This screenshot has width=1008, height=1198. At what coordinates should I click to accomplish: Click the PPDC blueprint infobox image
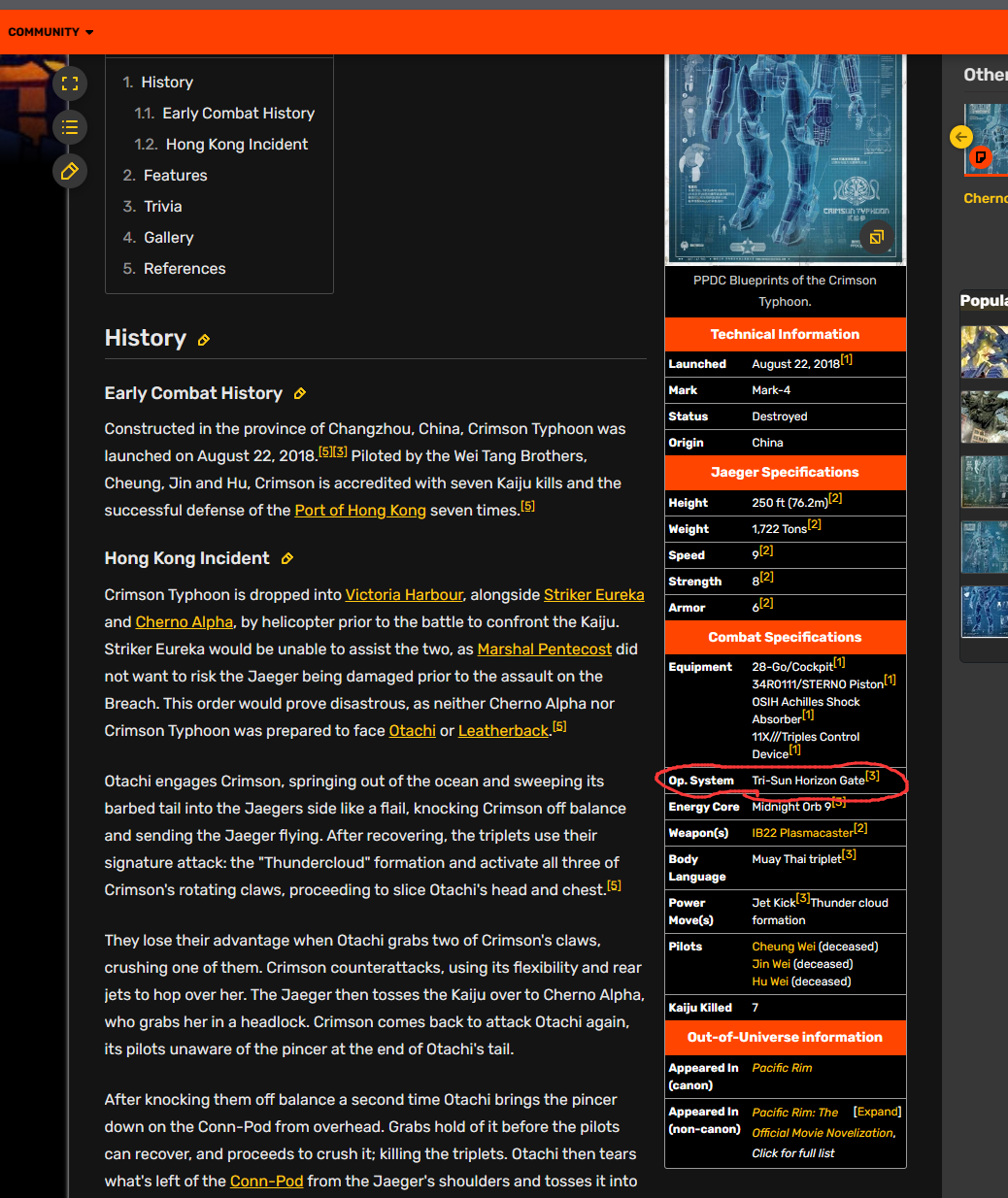pyautogui.click(x=786, y=159)
